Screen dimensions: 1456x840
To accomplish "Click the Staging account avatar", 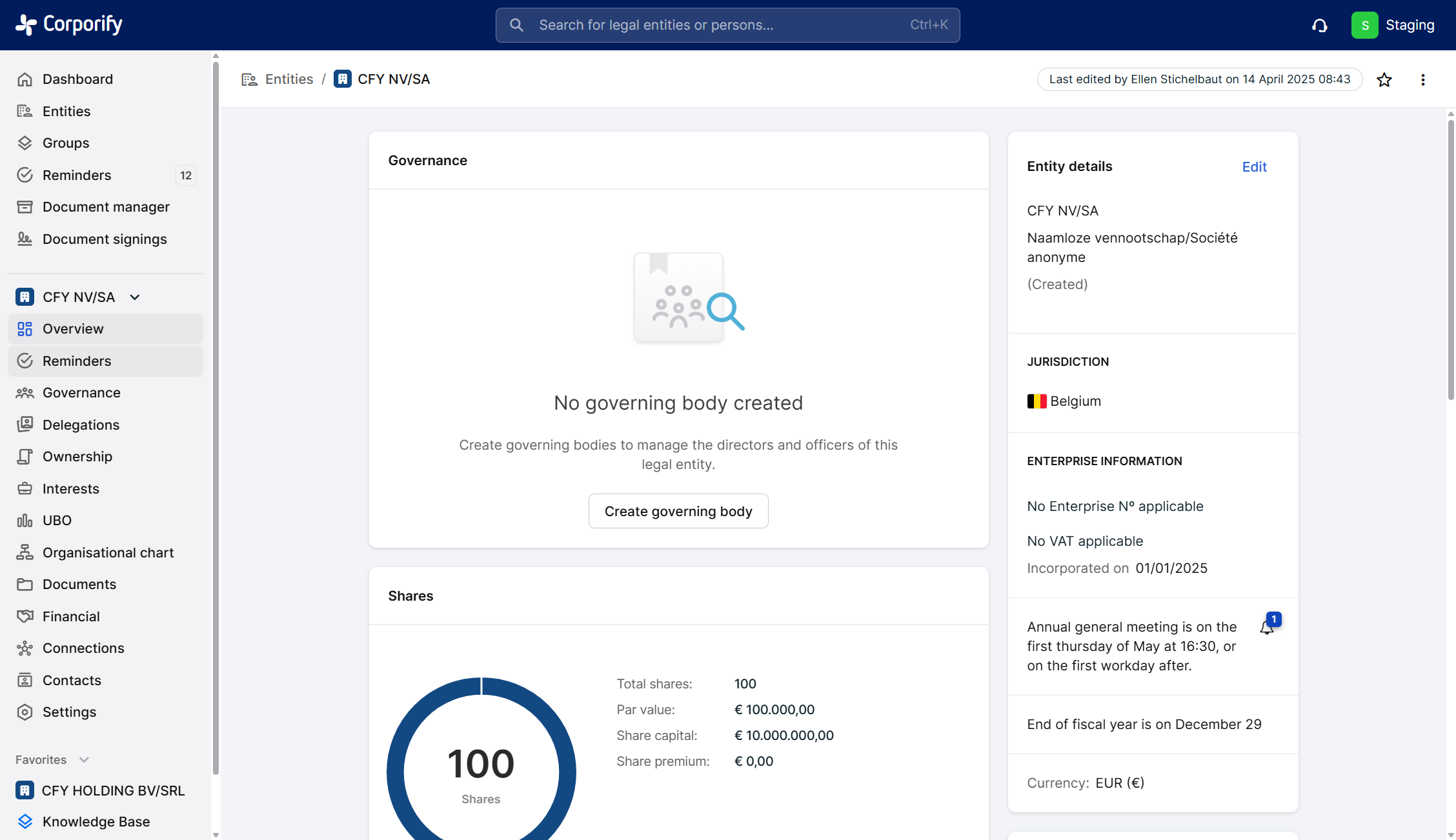I will (1364, 25).
